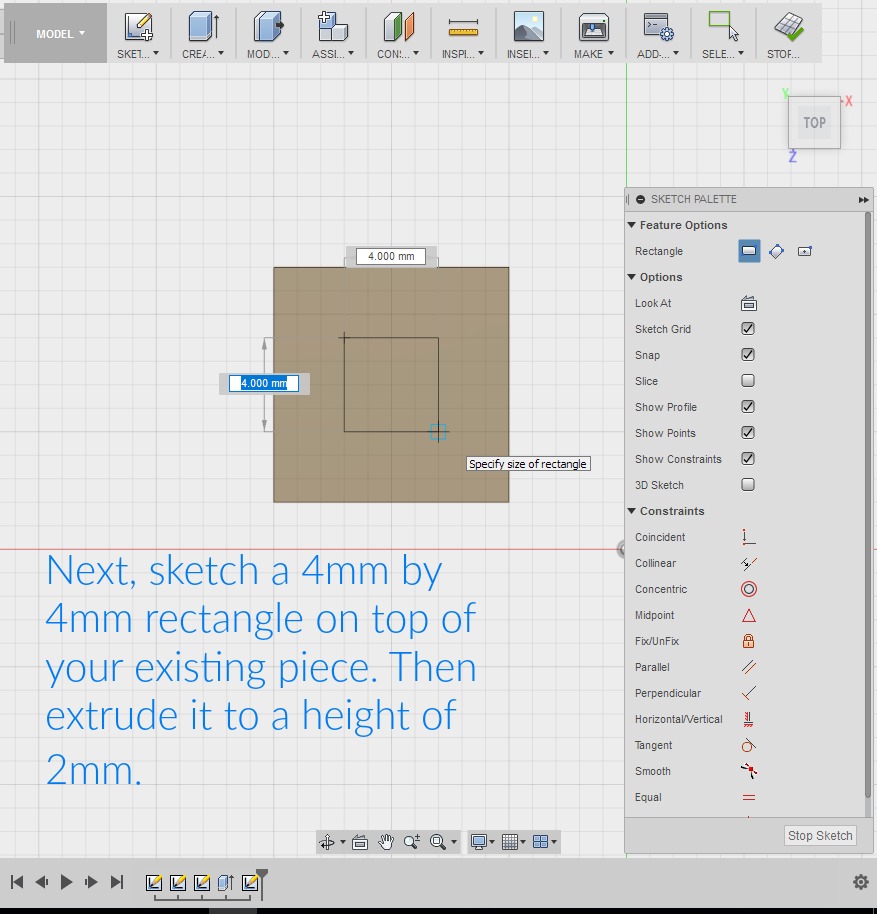877x914 pixels.
Task: Open the MODEL workspace dropdown
Action: pyautogui.click(x=60, y=34)
